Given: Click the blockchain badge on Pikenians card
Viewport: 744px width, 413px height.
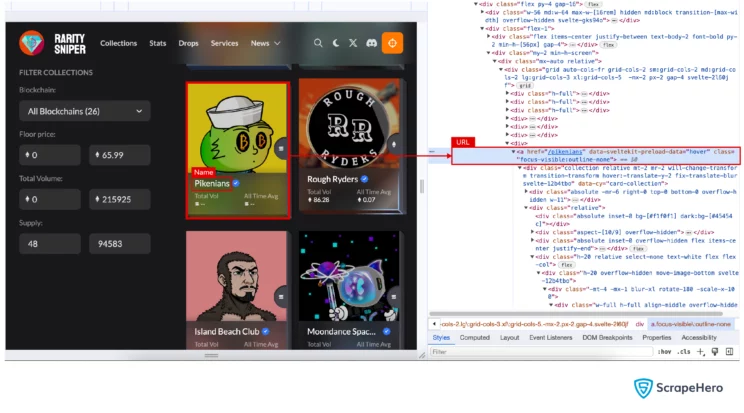Looking at the screenshot, I should (281, 149).
